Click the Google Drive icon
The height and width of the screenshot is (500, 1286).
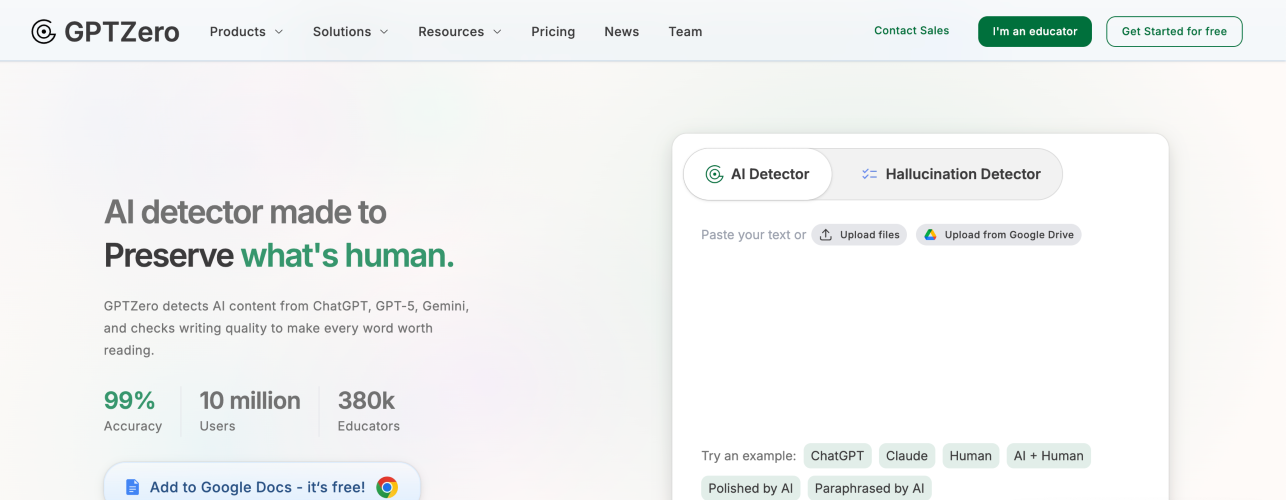pyautogui.click(x=930, y=235)
